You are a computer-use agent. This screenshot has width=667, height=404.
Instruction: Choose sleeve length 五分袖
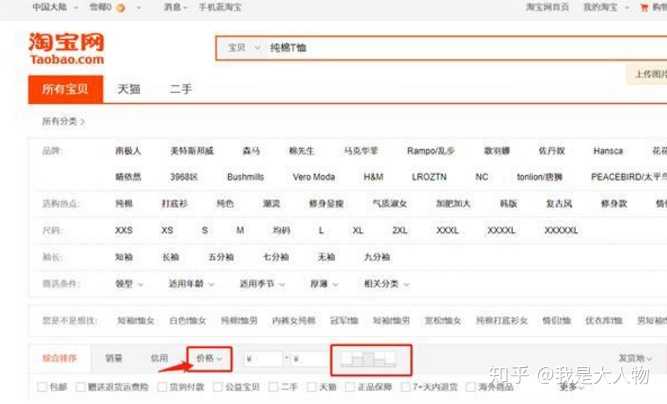[221, 257]
